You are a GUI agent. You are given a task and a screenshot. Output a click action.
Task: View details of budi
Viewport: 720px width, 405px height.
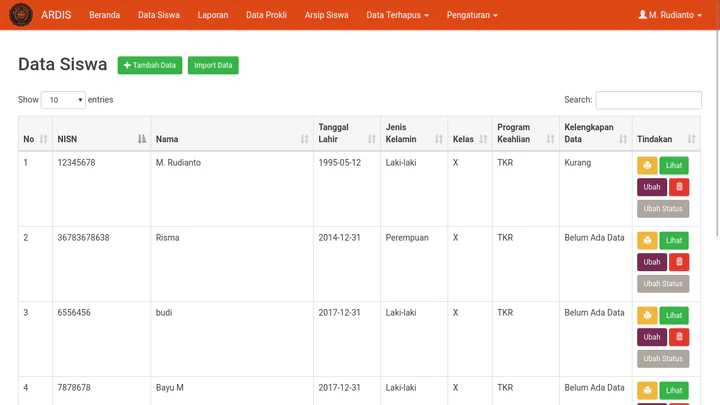(x=674, y=315)
